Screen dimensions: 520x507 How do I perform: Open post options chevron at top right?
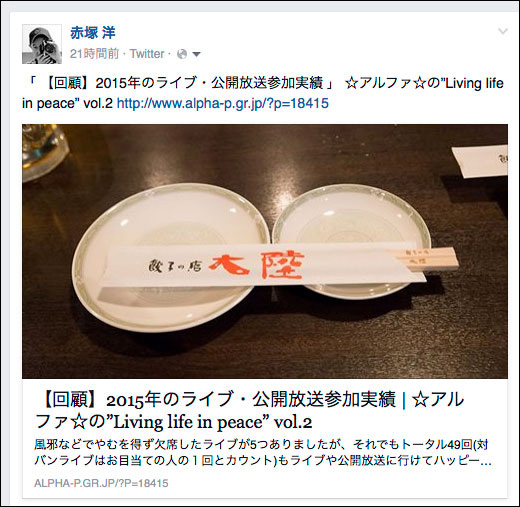coord(503,31)
